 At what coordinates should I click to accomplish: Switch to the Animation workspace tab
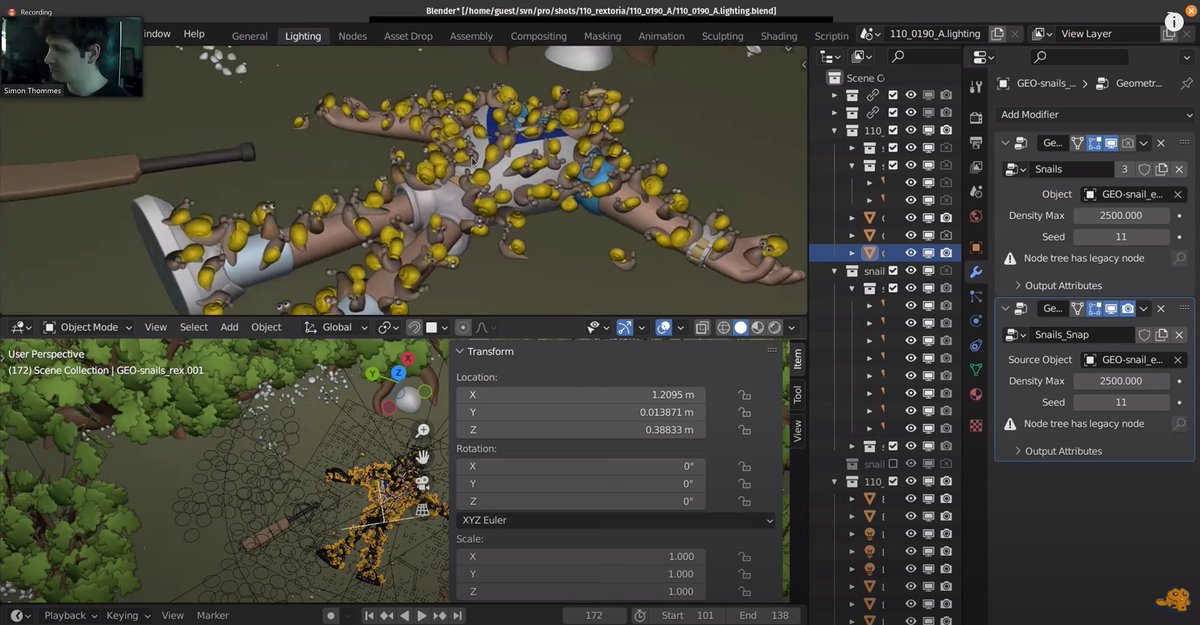[662, 36]
